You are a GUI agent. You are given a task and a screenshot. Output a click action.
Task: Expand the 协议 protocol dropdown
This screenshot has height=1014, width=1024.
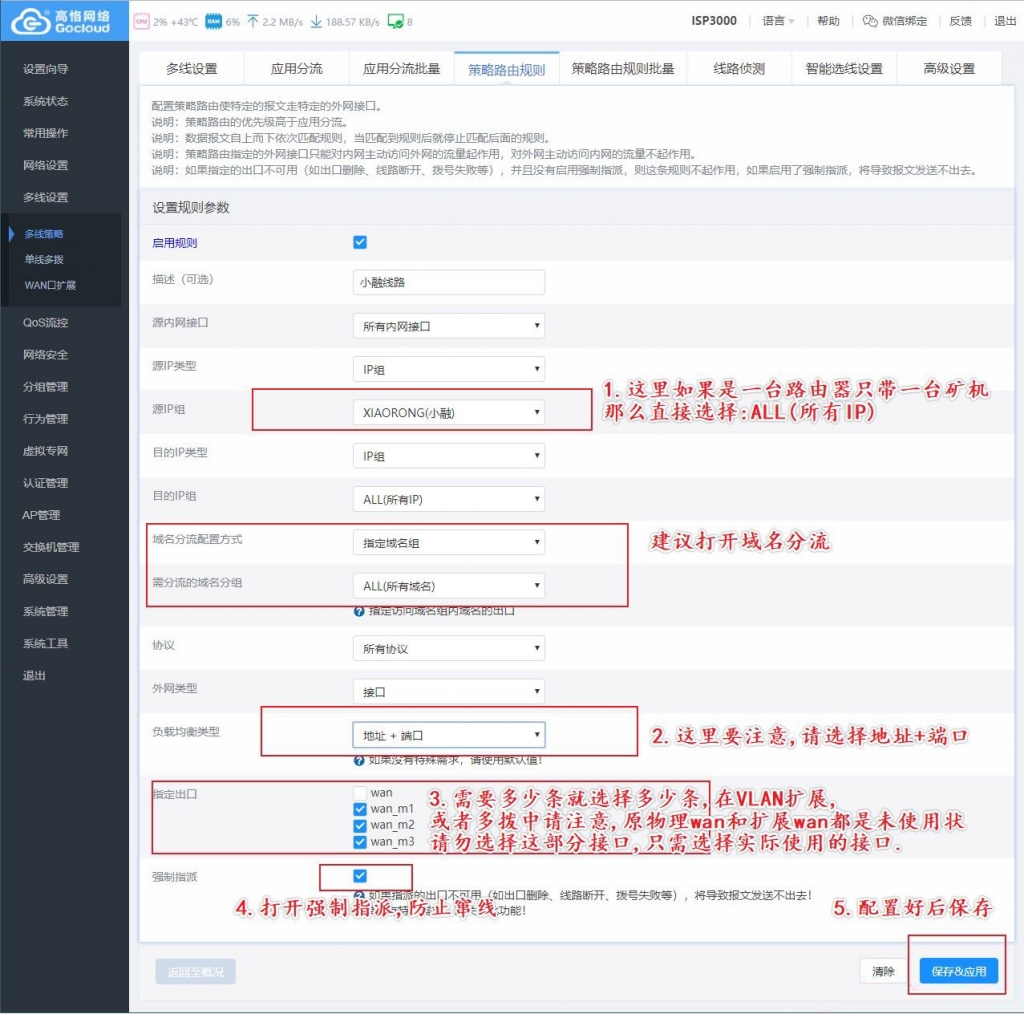coord(448,648)
